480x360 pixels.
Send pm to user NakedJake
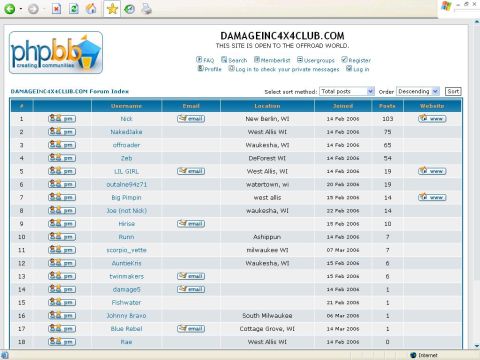(x=62, y=132)
